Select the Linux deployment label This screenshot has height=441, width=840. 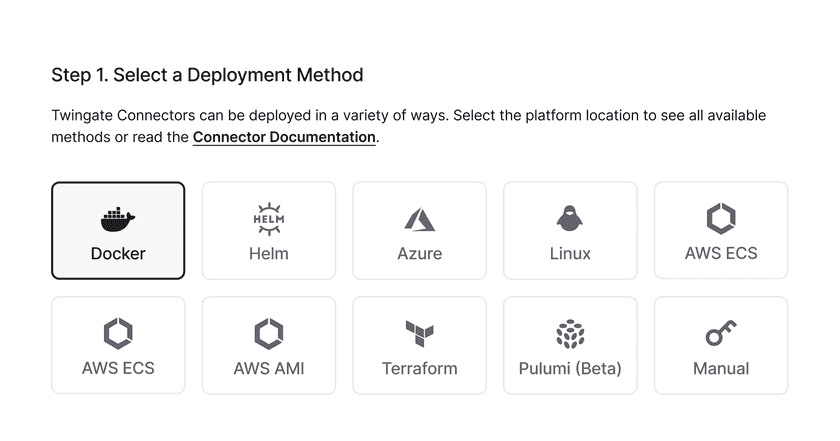(570, 254)
